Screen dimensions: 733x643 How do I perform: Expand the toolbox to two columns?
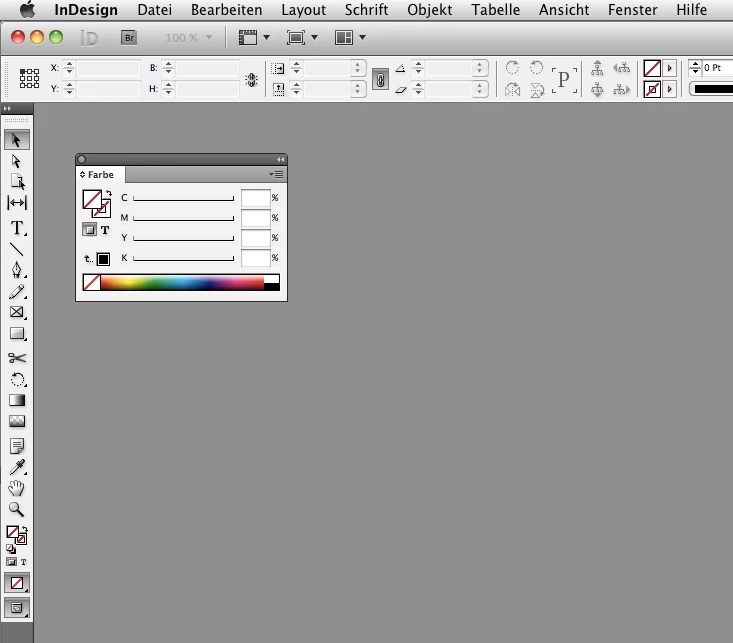(7, 108)
